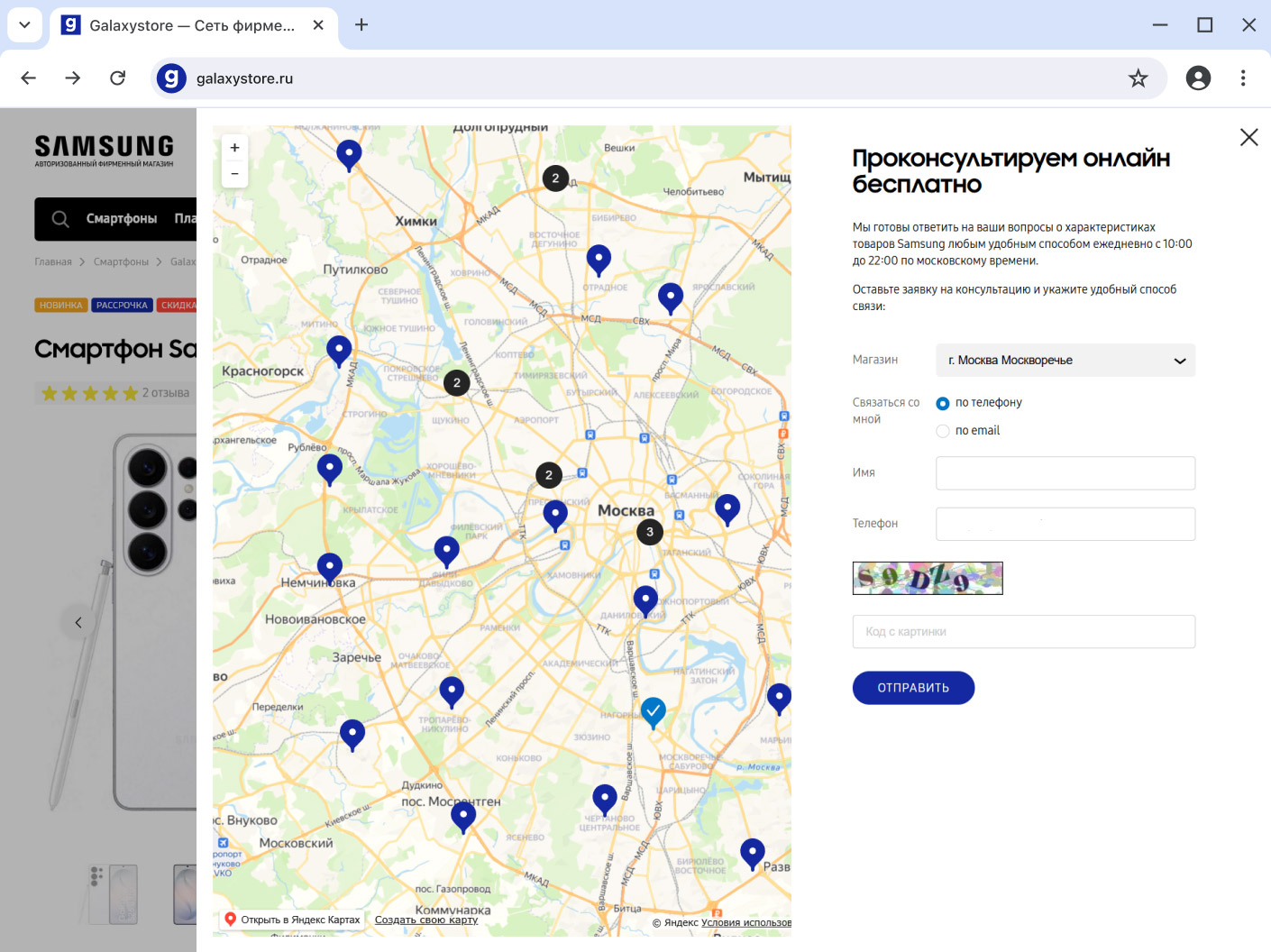
Task: Select the store pin near Филёвский парк
Action: pyautogui.click(x=447, y=552)
